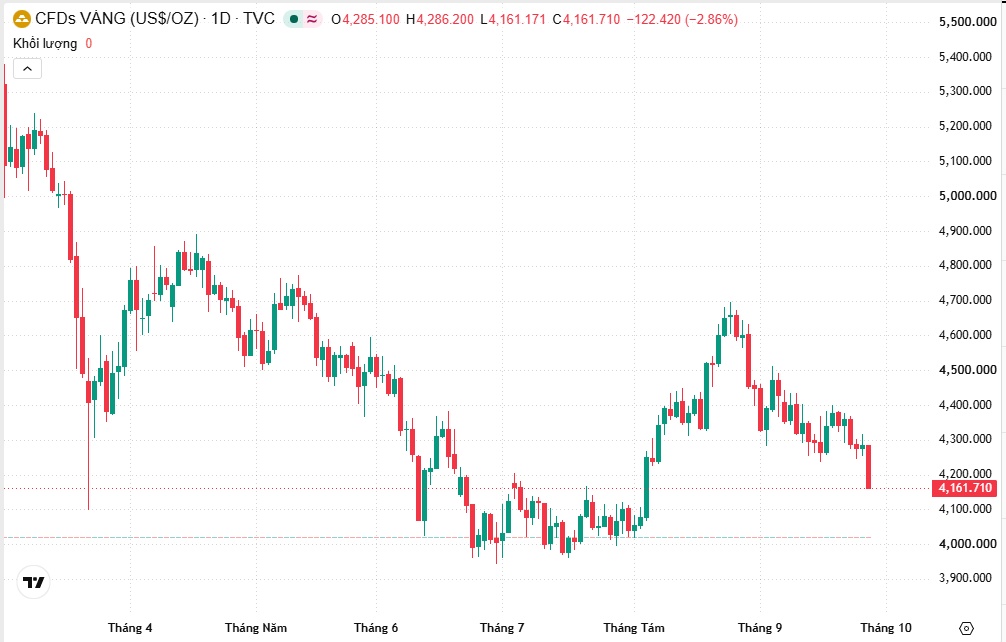Click the Tháng 9 time axis label
1006x642 pixels.
[760, 628]
